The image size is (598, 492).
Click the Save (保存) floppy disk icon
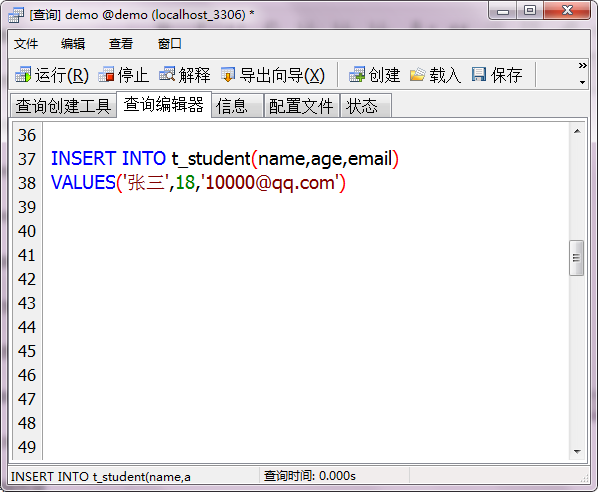(x=479, y=74)
